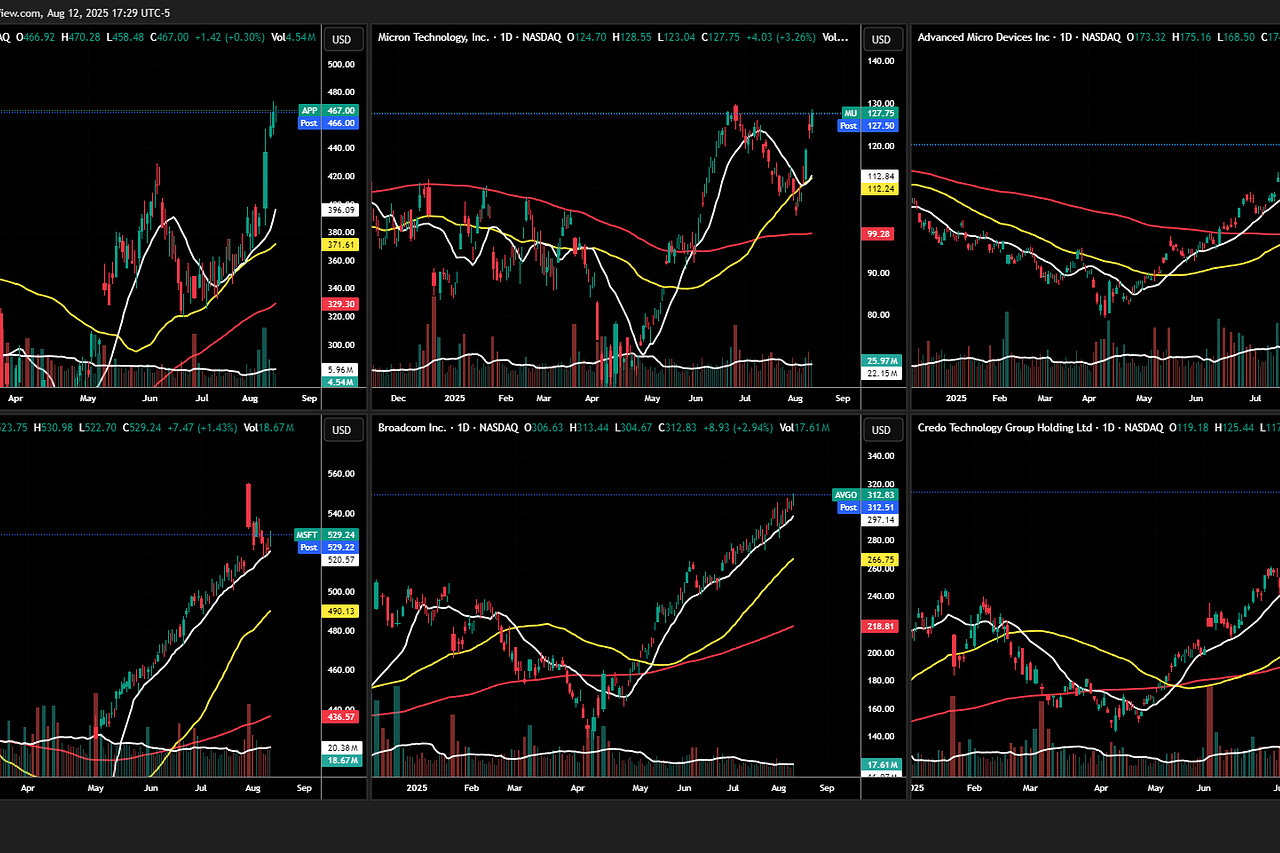
Task: Click the Vol 17.61M readout on Broadcom header
Action: [x=803, y=428]
